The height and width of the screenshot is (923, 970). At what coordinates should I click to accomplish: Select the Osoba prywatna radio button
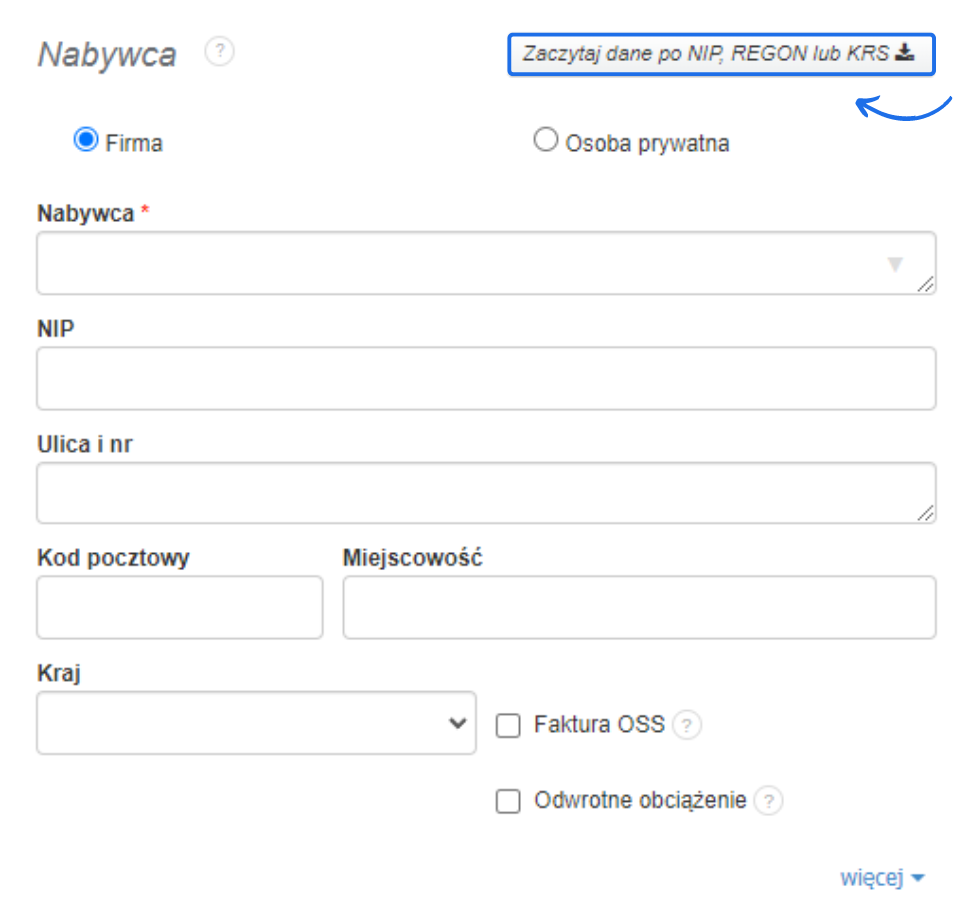pyautogui.click(x=546, y=140)
